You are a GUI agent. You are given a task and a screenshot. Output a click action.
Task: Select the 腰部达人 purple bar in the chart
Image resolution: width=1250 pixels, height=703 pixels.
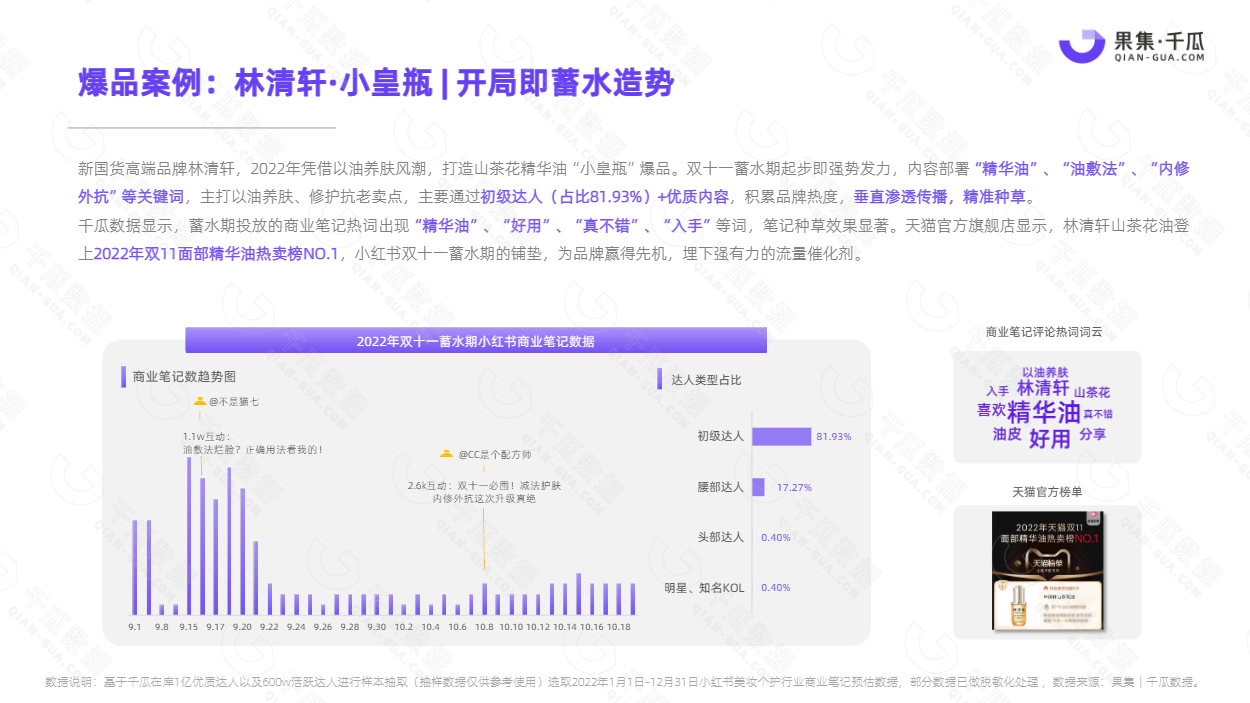point(759,487)
